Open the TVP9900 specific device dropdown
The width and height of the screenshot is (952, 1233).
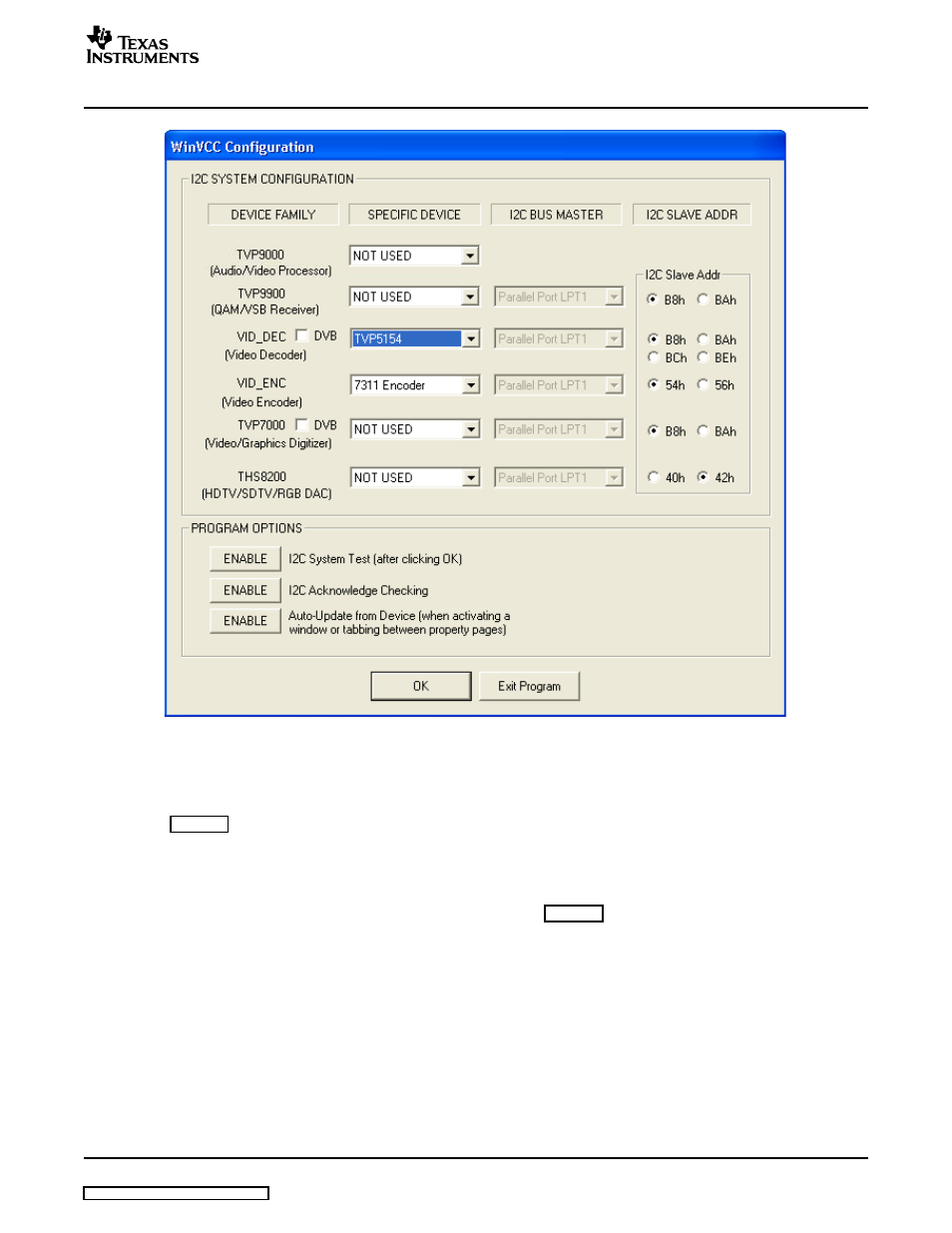[x=414, y=297]
